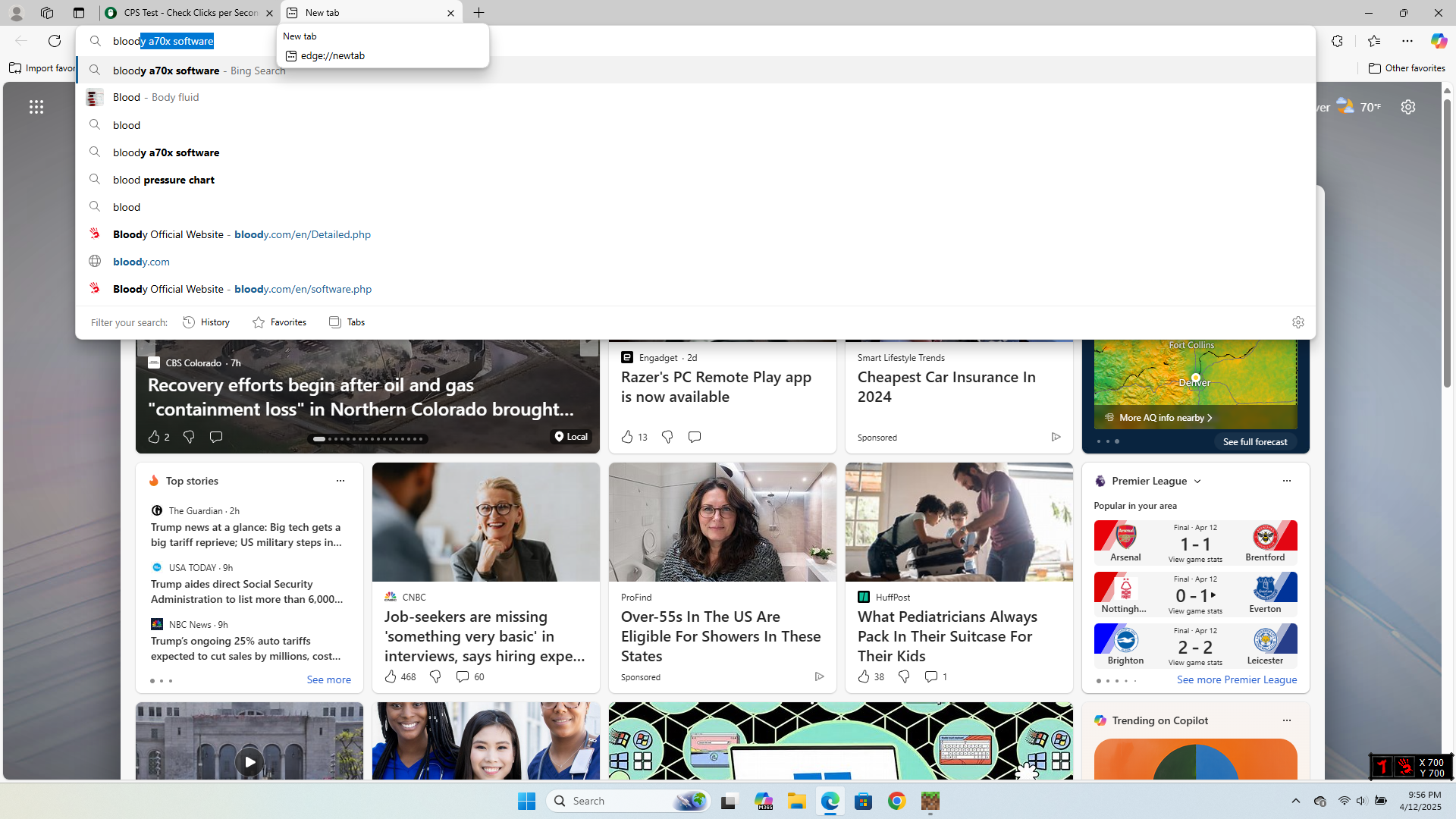
Task: Open the weather 70°F widget
Action: tap(1359, 107)
